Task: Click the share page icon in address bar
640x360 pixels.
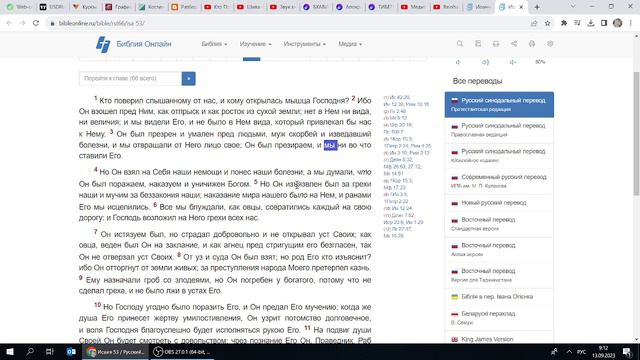Action: (534, 23)
